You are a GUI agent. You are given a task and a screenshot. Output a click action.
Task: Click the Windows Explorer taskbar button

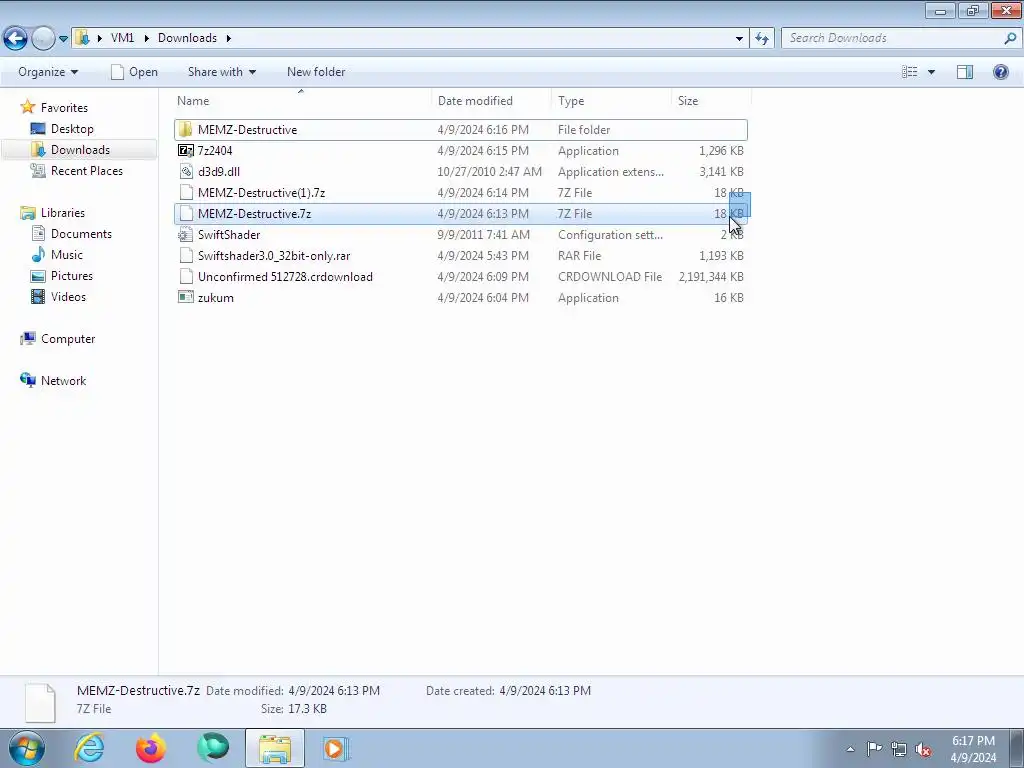275,748
